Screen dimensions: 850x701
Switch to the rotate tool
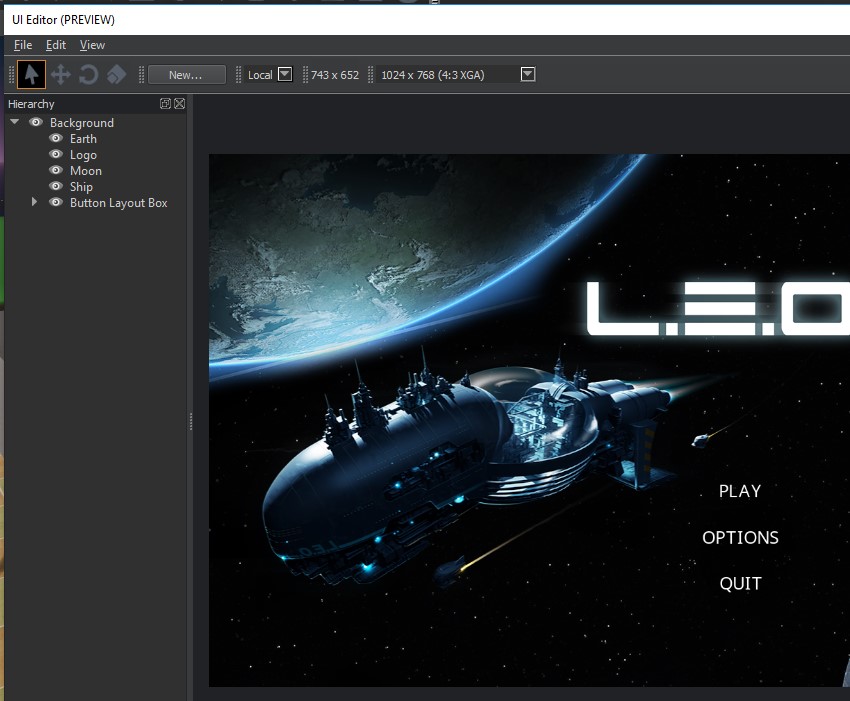[x=88, y=74]
